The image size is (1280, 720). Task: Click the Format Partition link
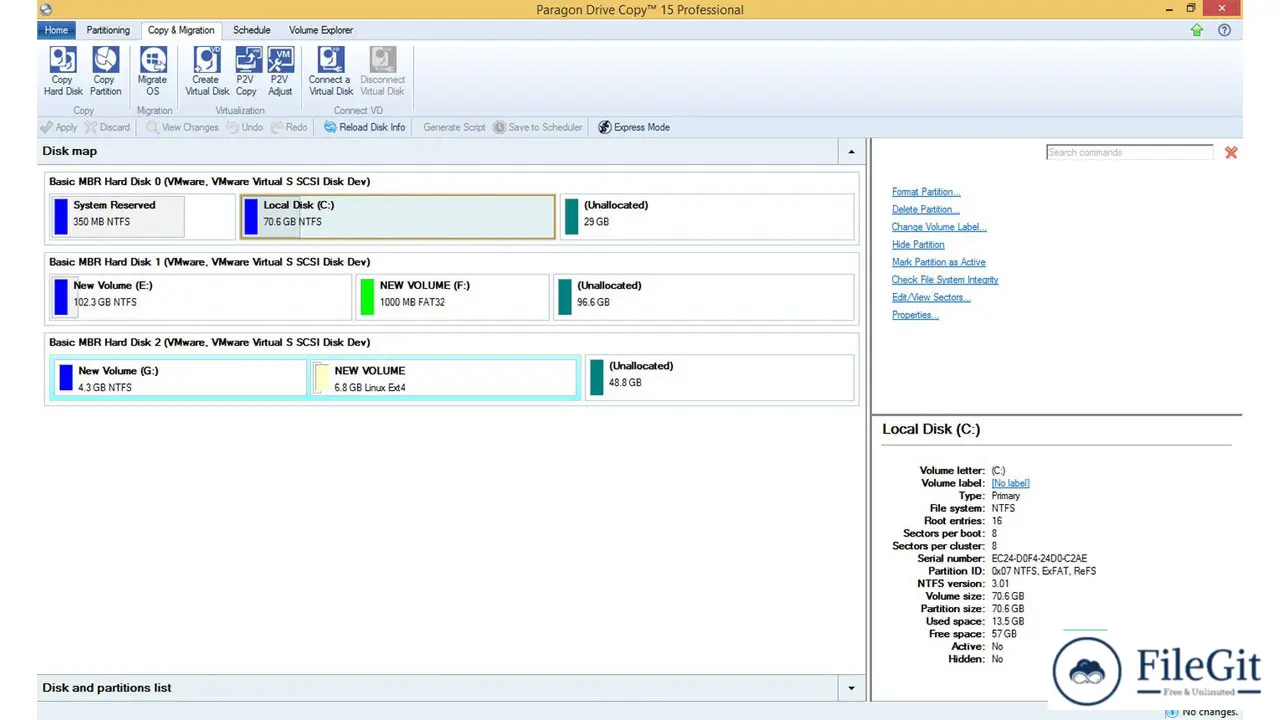coord(926,192)
